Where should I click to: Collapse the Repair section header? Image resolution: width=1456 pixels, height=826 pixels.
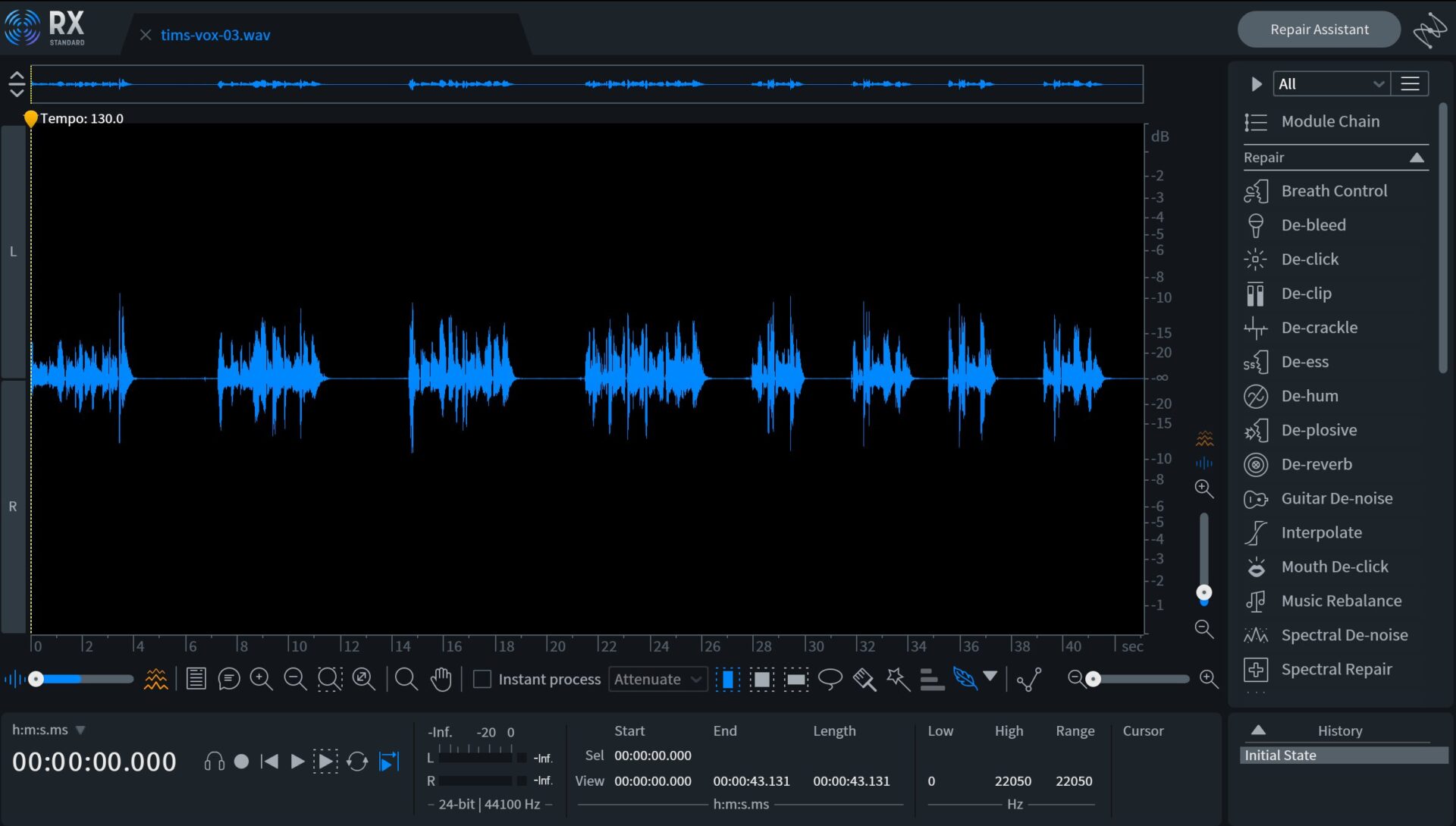(x=1417, y=157)
